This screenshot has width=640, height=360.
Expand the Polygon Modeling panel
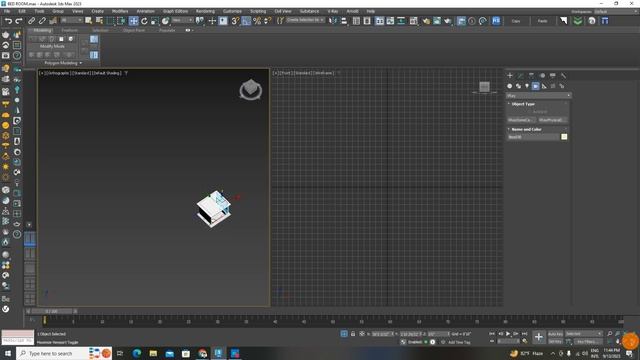(63, 63)
